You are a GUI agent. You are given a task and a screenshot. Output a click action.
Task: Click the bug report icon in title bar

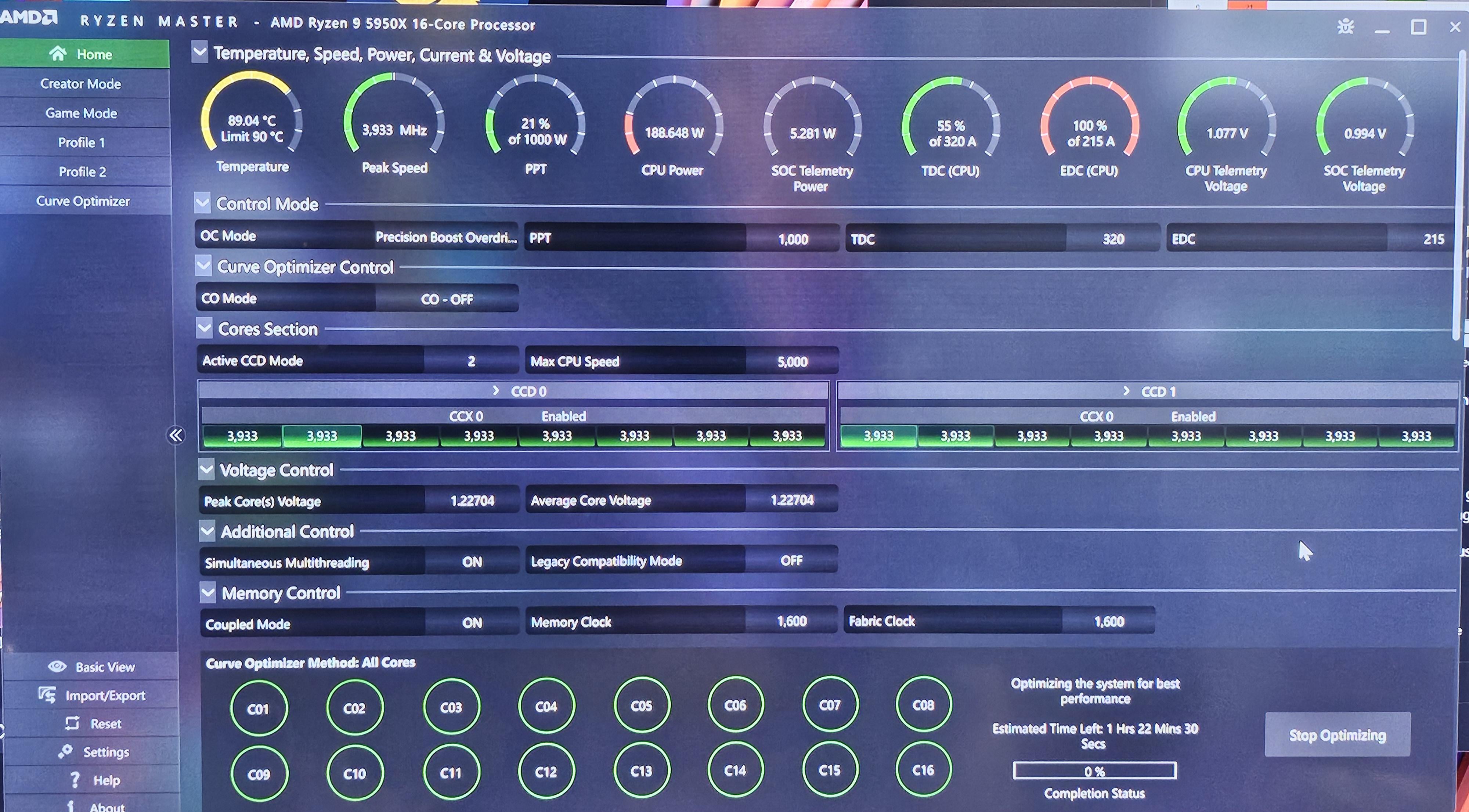coord(1345,26)
